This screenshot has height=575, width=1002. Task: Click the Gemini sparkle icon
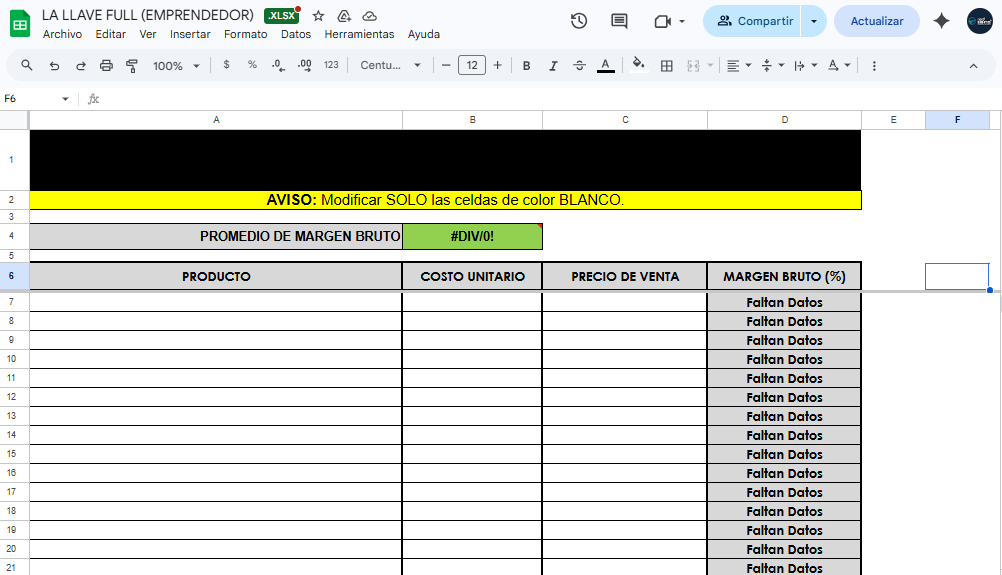point(941,21)
